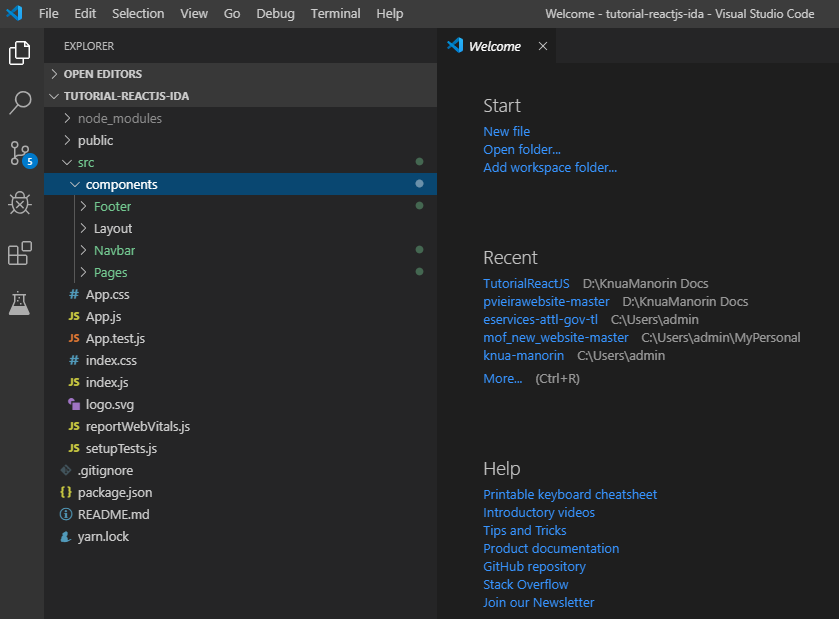Viewport: 839px width, 619px height.
Task: Collapse the TUTORIAL-REACTJS-IDA section
Action: point(240,96)
